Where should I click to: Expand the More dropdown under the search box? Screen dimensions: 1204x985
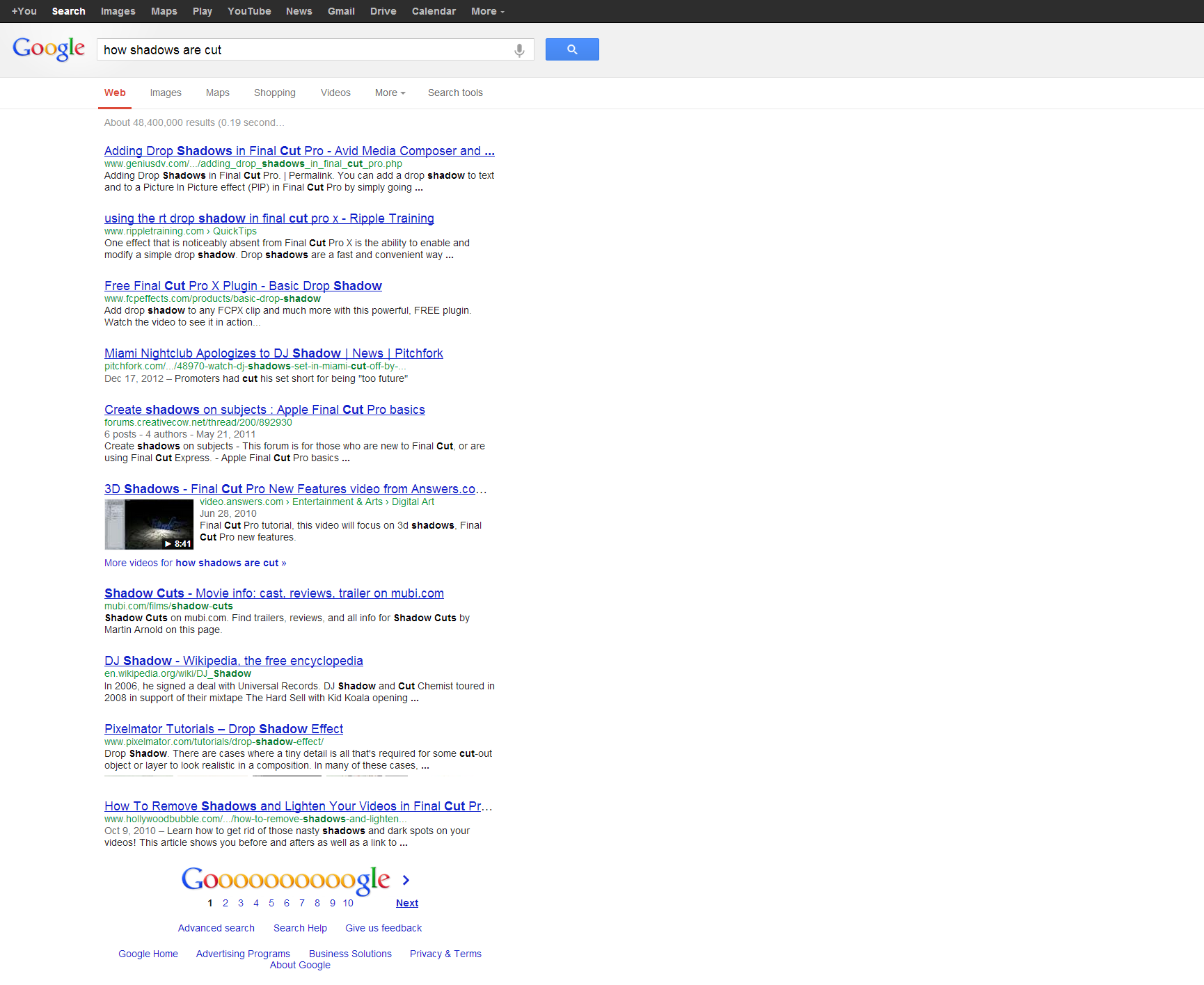click(390, 93)
